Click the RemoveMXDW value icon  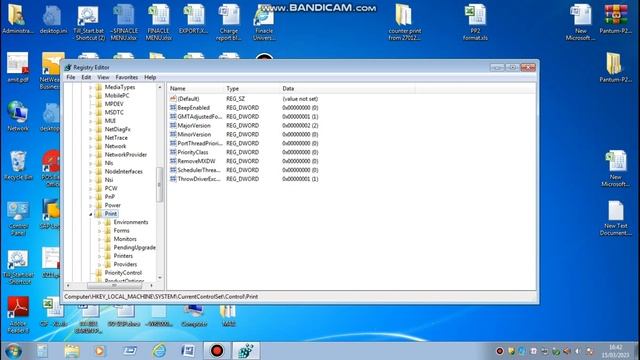click(x=173, y=161)
